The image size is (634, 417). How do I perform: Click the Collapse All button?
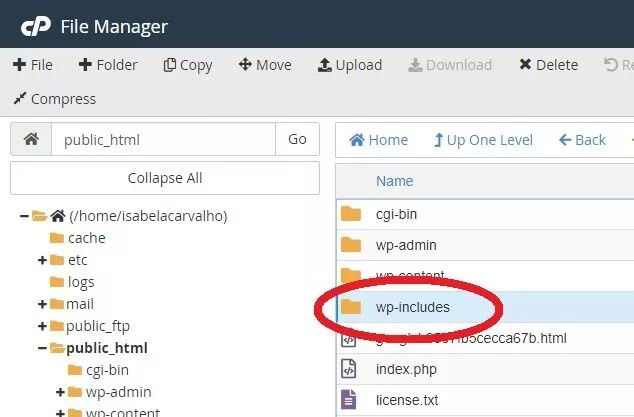pos(165,178)
